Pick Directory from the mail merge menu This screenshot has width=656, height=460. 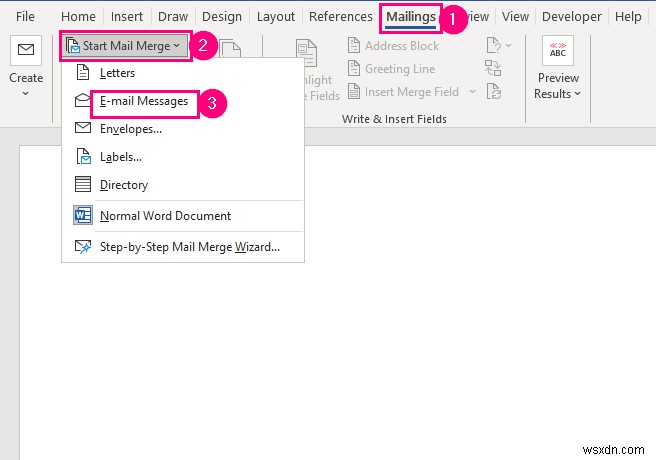coord(183,184)
